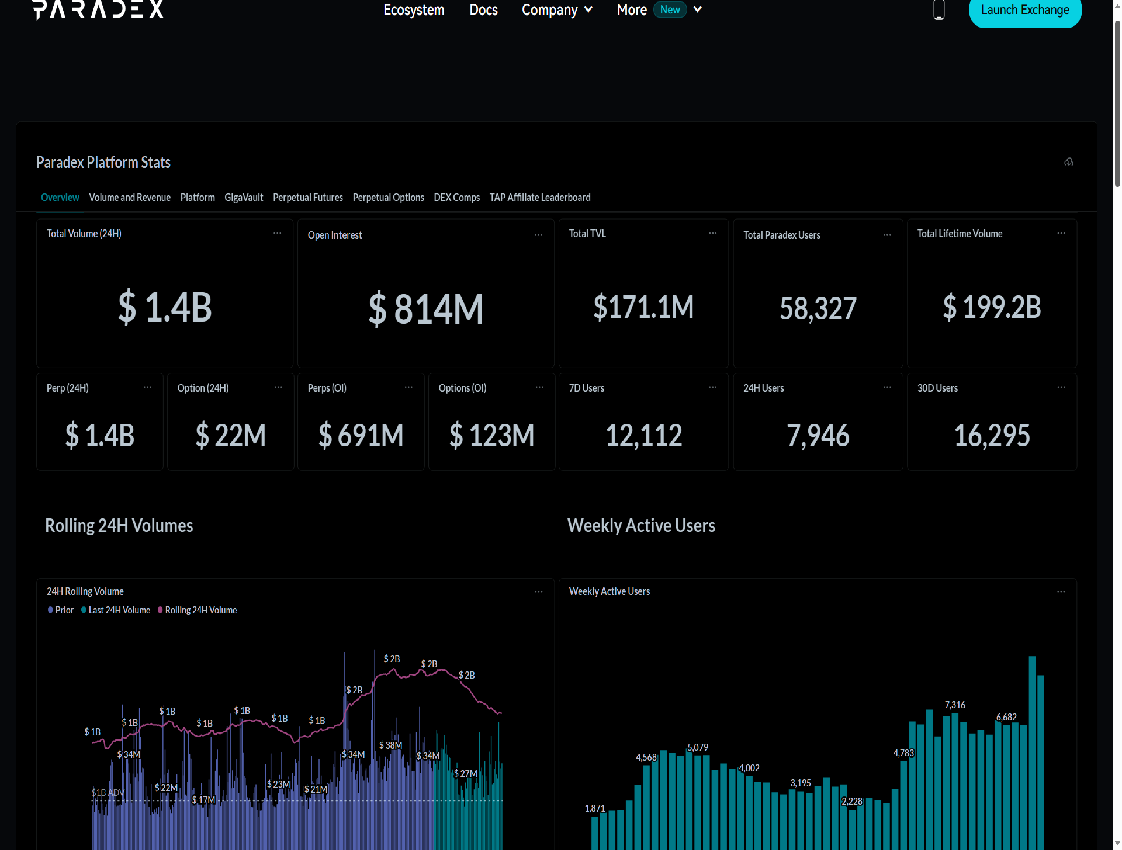
Task: Click the Launch Exchange button
Action: [x=1025, y=11]
